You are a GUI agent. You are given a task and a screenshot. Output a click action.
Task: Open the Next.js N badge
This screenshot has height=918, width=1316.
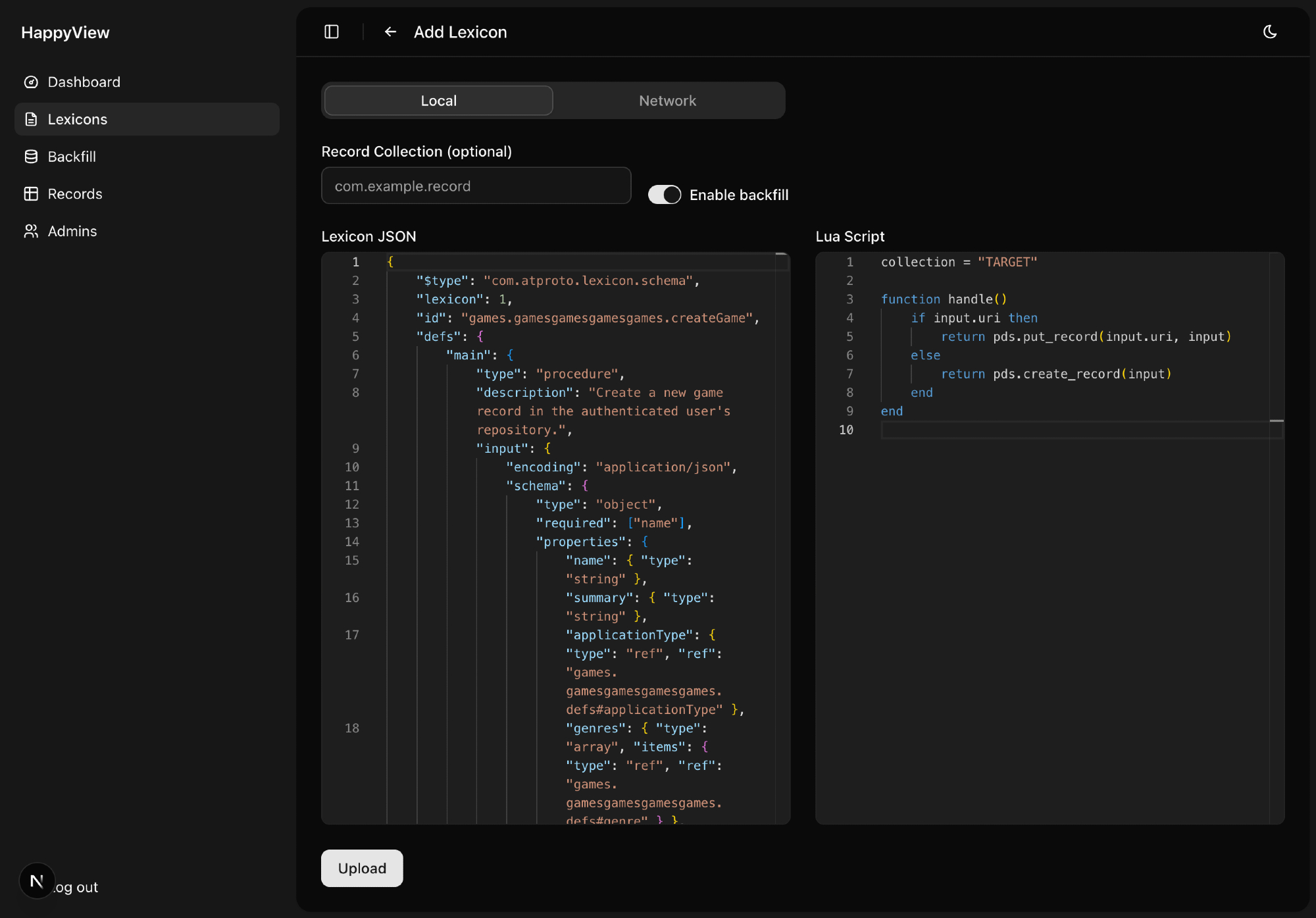click(37, 880)
